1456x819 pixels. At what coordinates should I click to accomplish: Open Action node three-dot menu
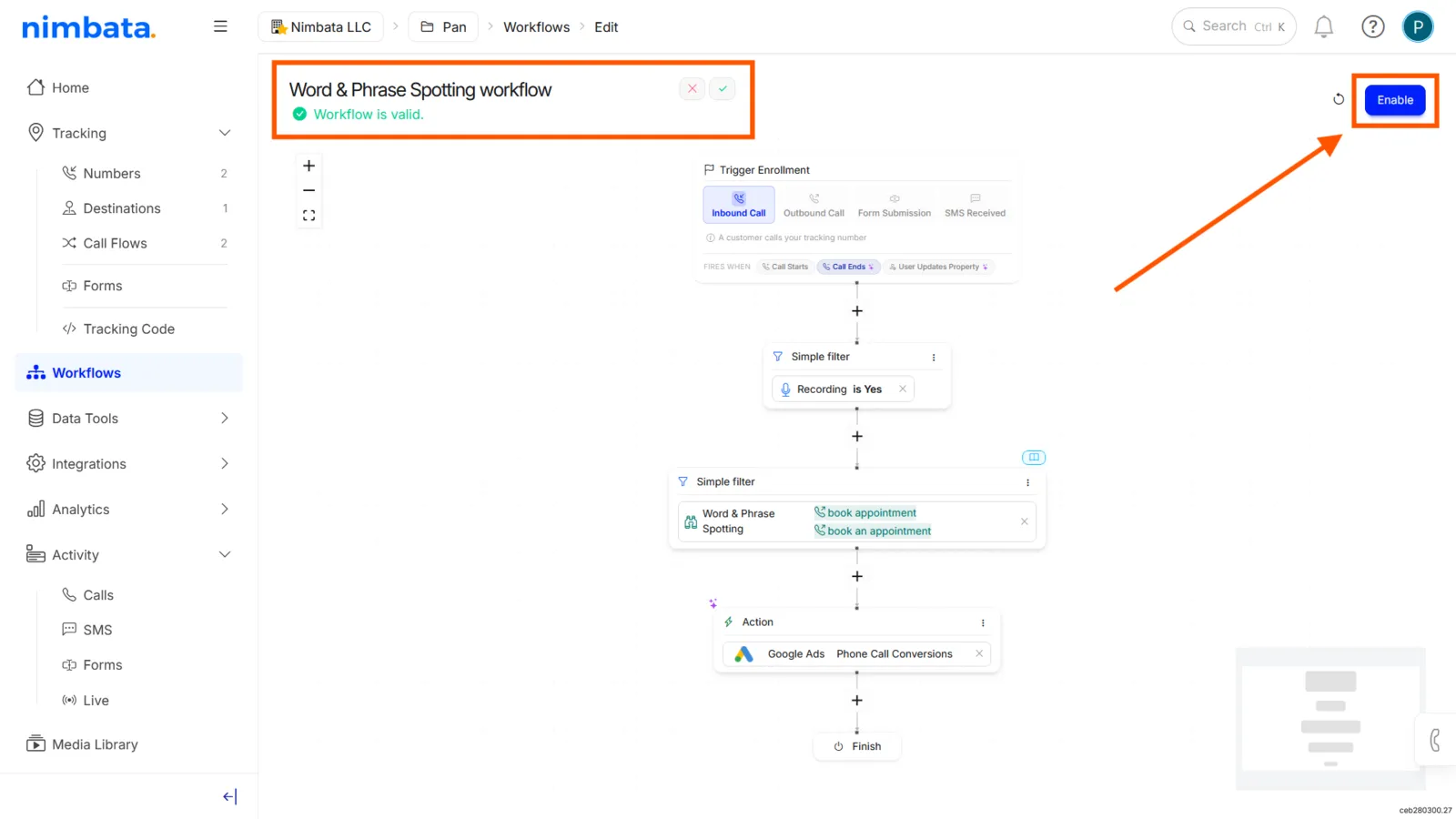[983, 623]
